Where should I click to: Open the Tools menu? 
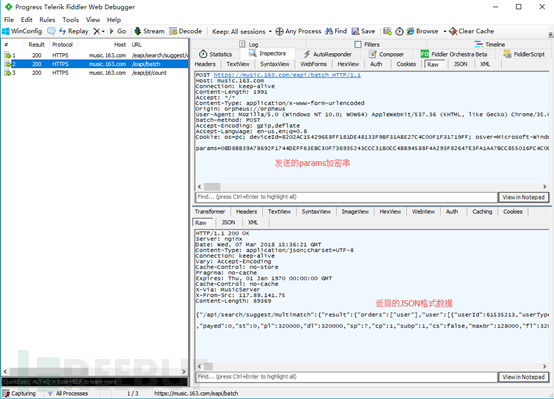(71, 20)
